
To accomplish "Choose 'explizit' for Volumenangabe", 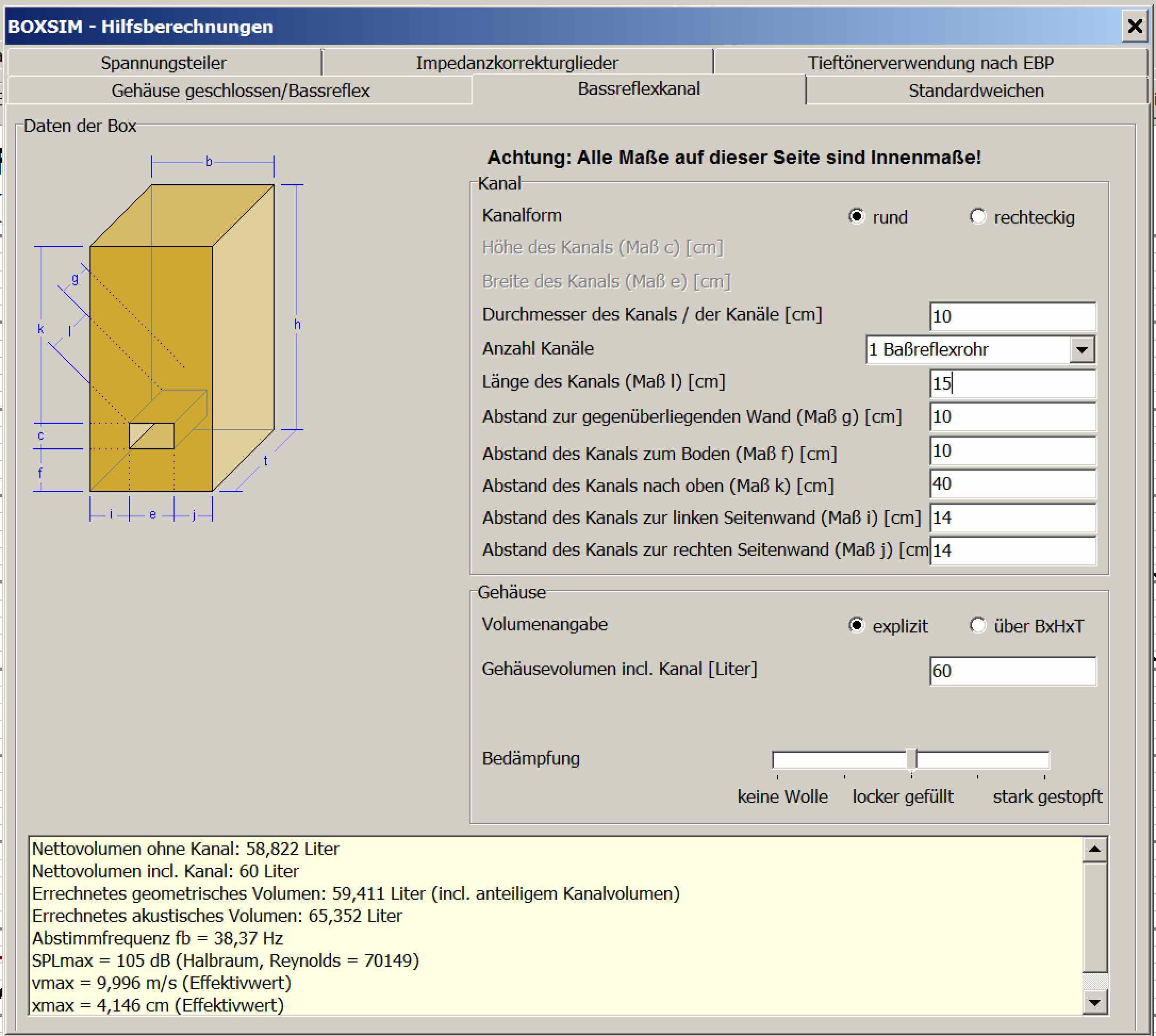I will 856,625.
